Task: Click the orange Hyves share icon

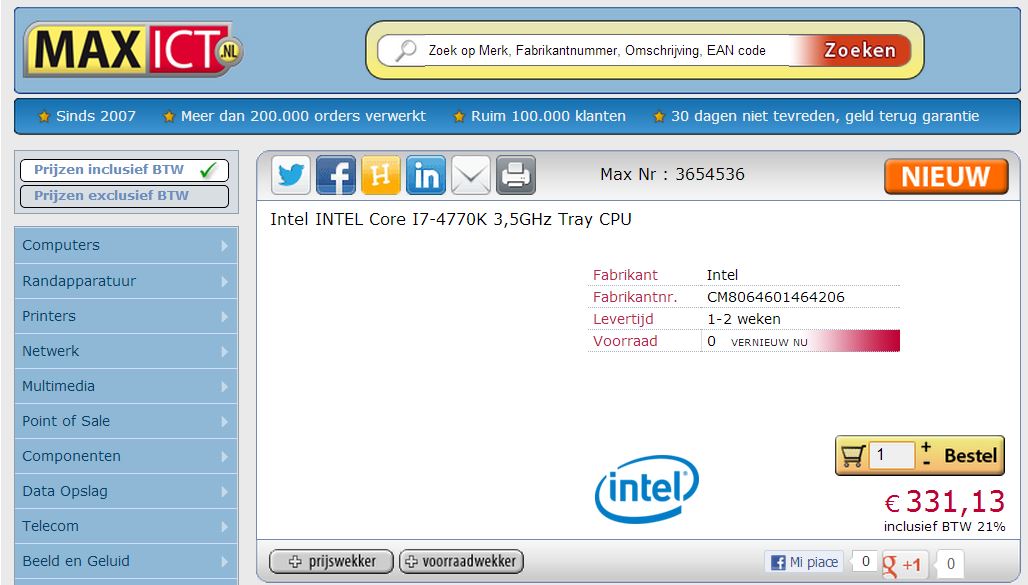Action: pos(381,176)
